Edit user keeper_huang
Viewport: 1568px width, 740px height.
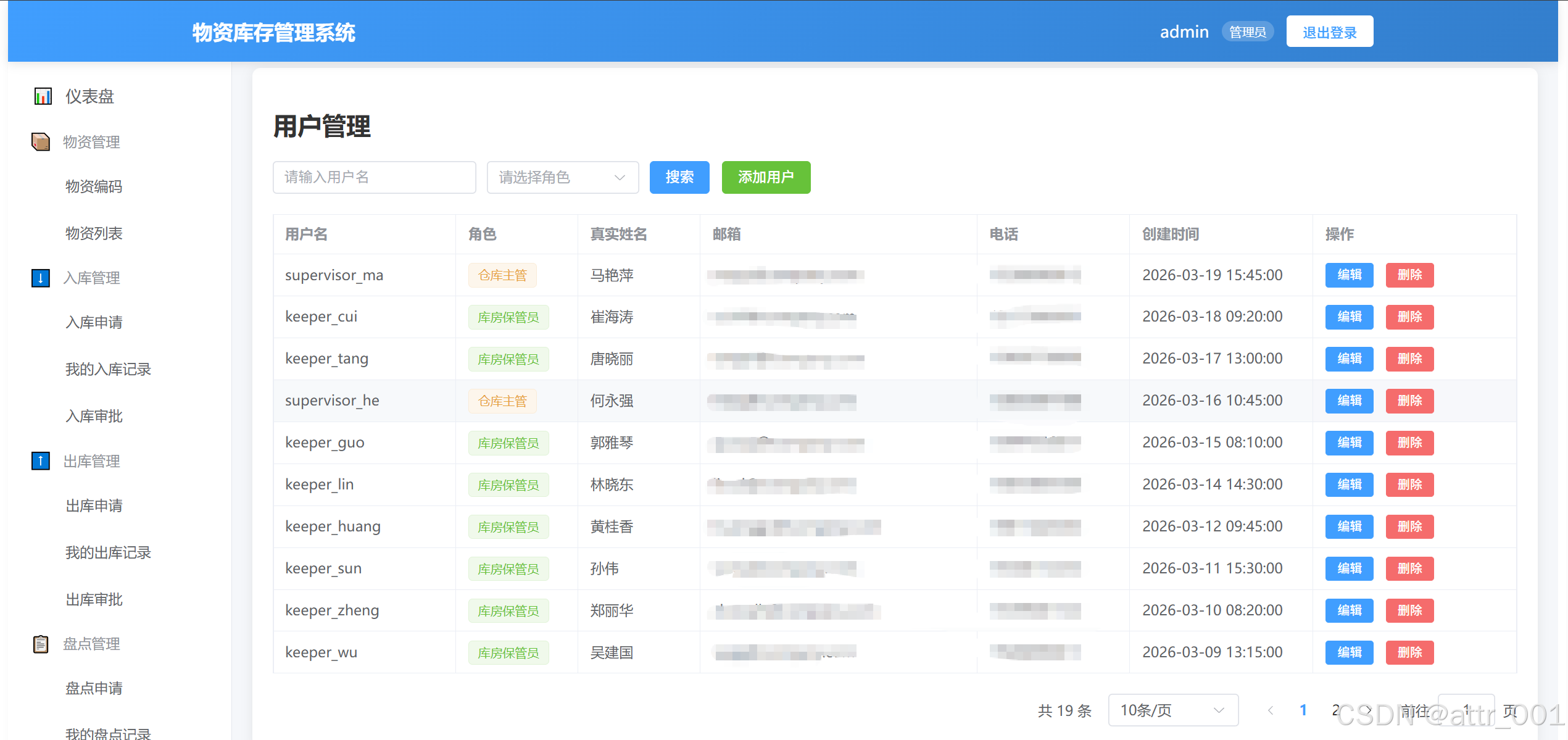[x=1349, y=527]
